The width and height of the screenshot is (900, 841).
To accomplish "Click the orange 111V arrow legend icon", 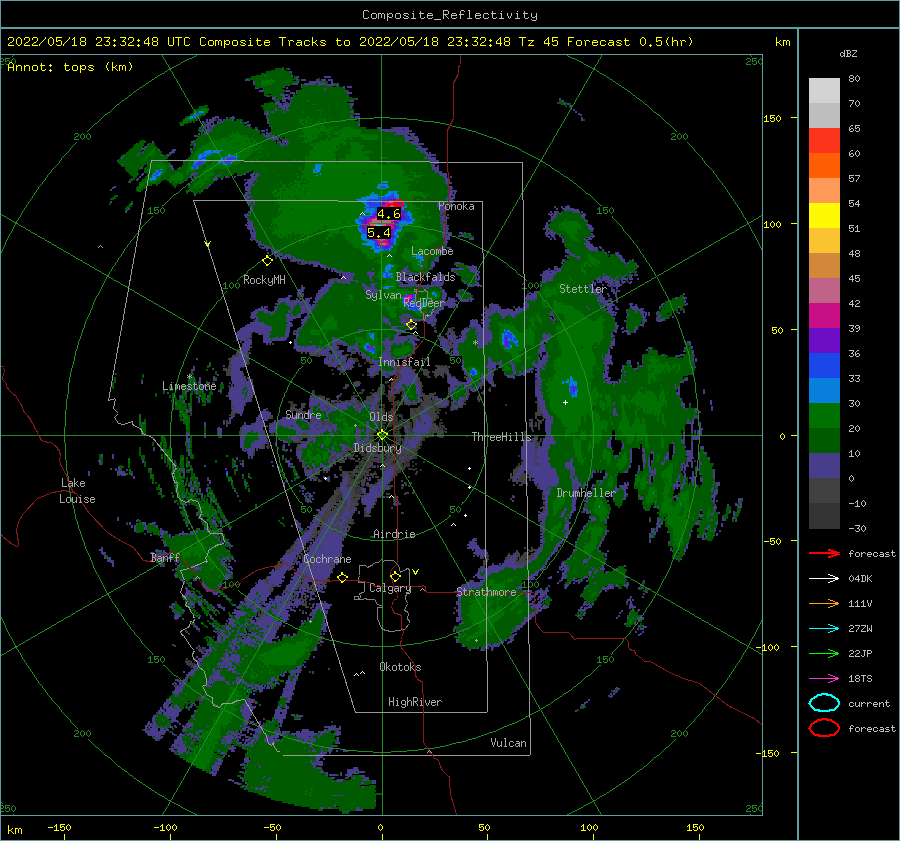I will point(824,603).
